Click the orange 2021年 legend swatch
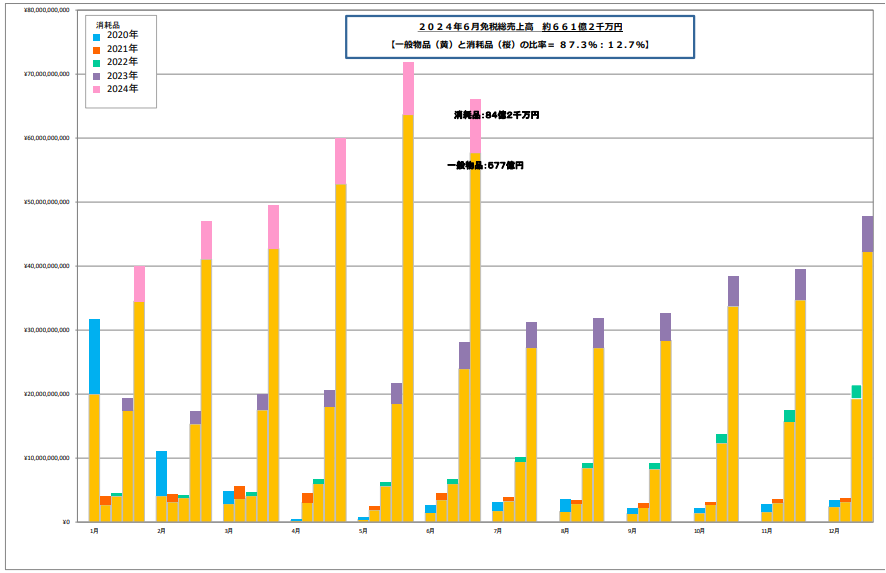Image resolution: width=886 pixels, height=573 pixels. (98, 49)
